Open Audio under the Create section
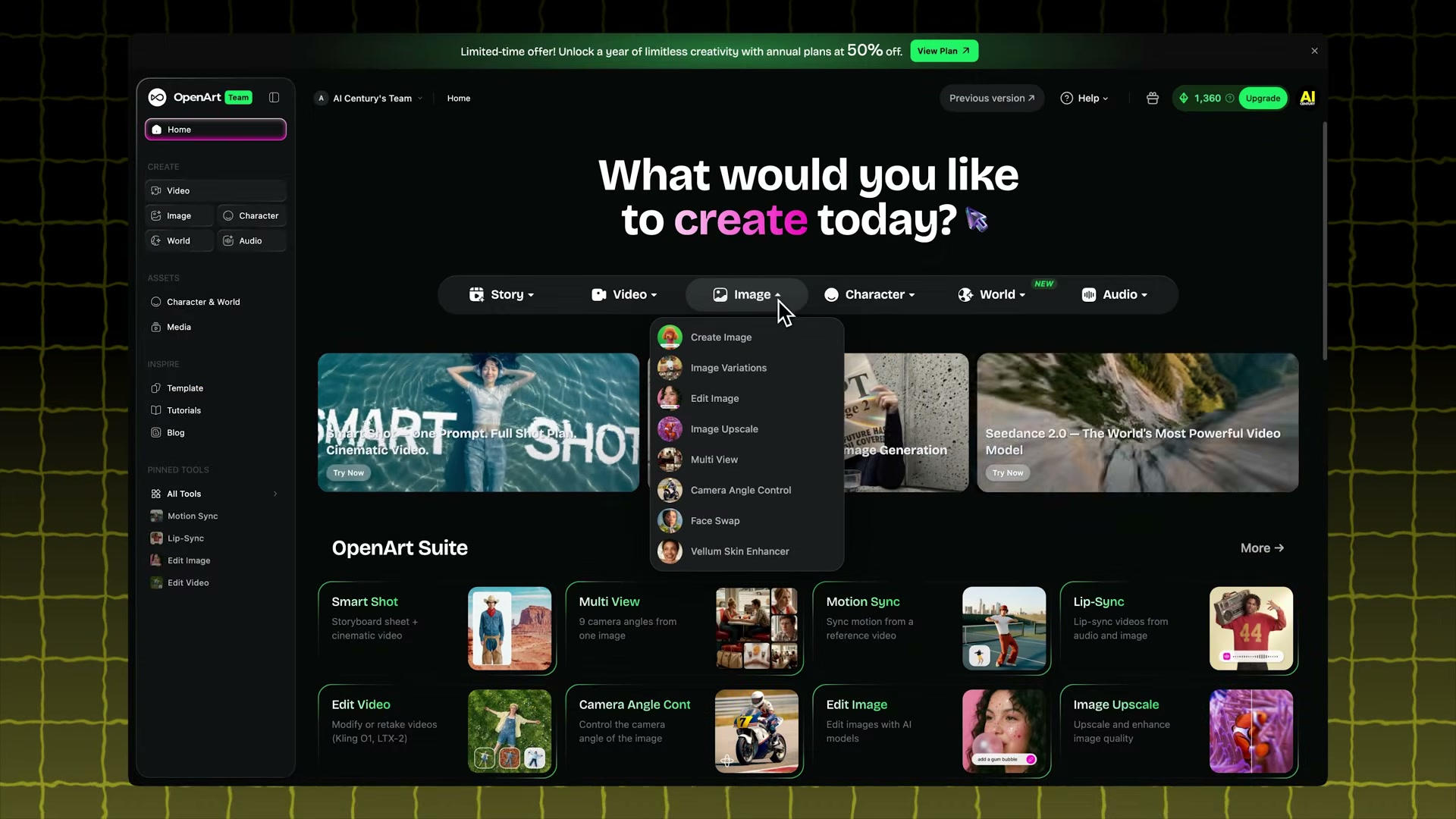 coord(252,240)
